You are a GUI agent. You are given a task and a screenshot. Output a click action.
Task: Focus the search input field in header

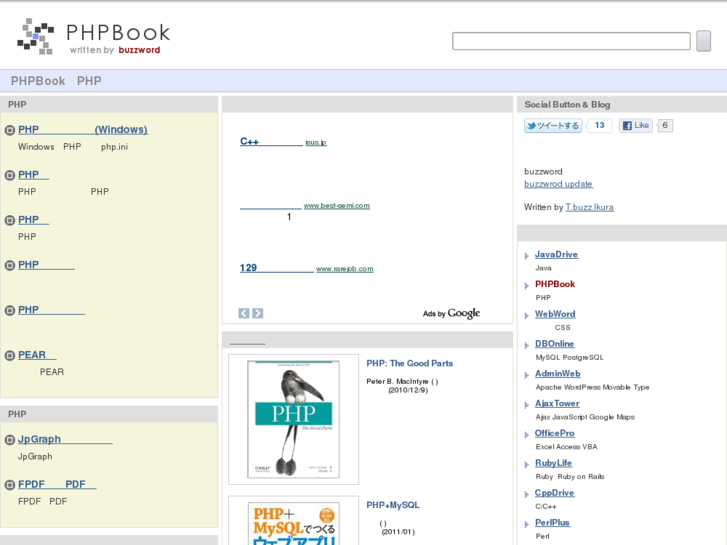(571, 41)
